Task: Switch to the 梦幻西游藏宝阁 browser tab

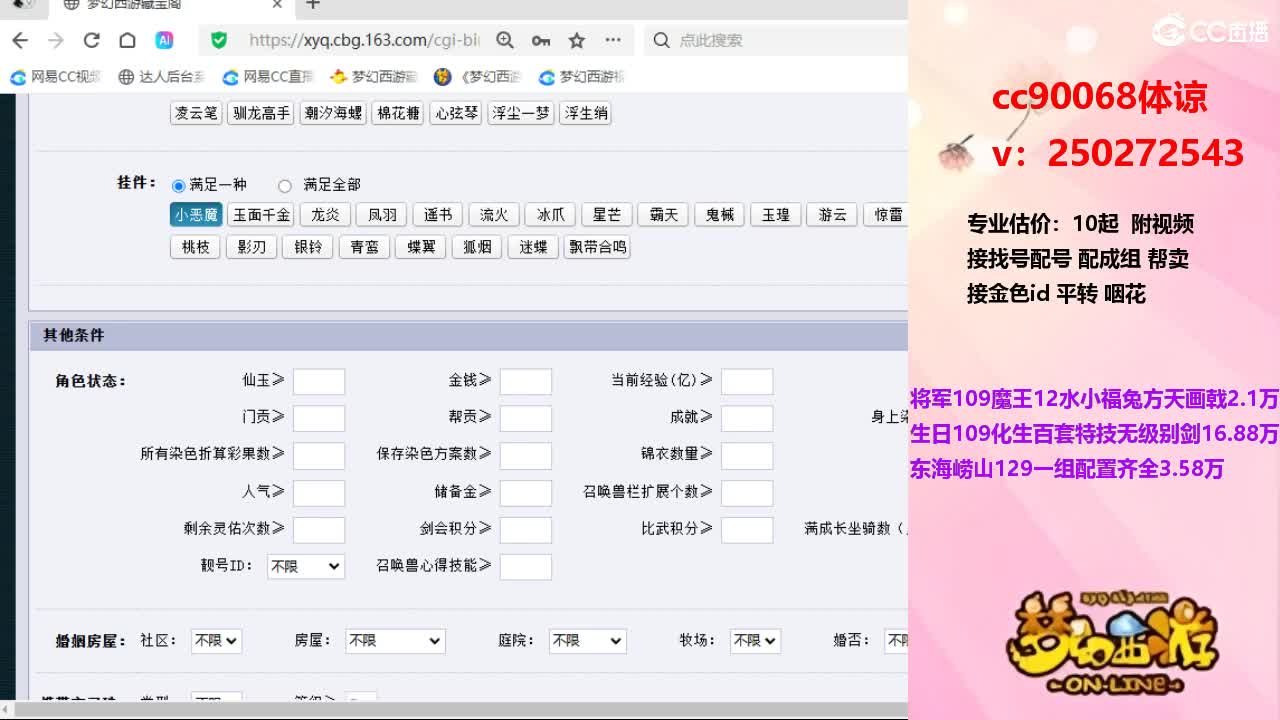Action: tap(160, 5)
